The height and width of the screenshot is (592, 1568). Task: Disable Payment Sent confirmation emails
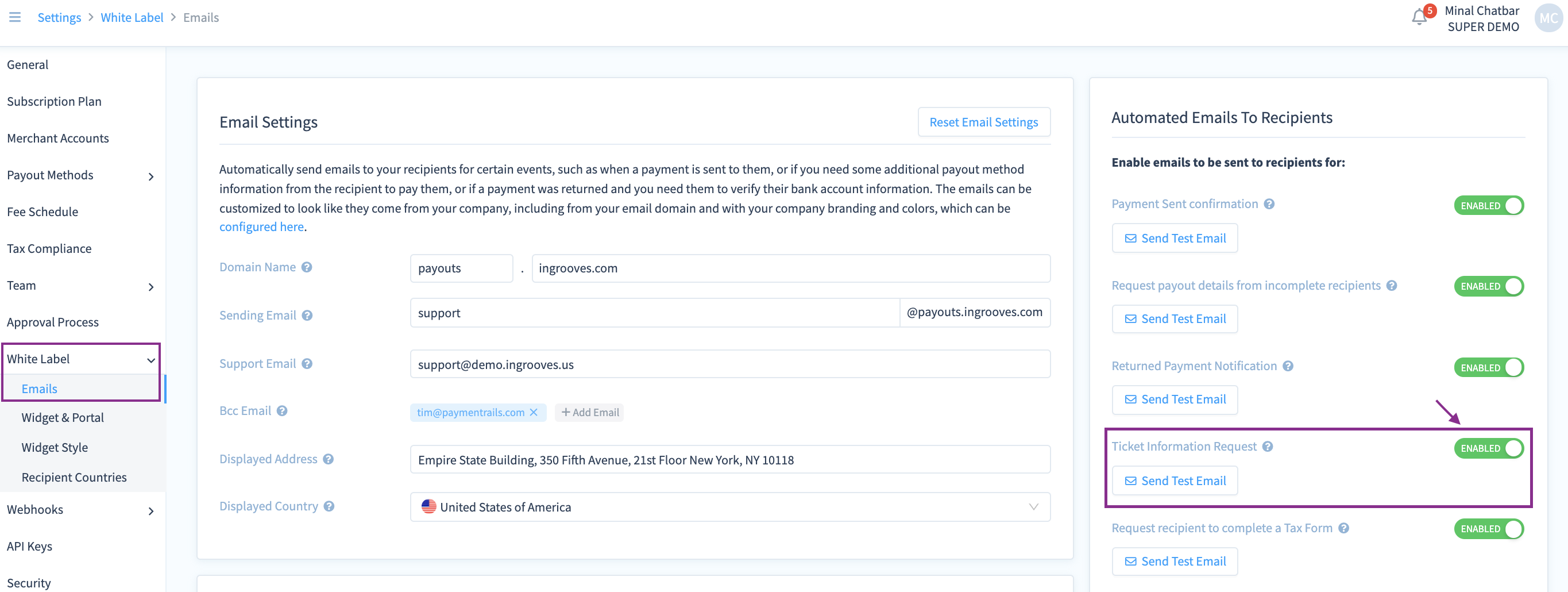coord(1488,206)
